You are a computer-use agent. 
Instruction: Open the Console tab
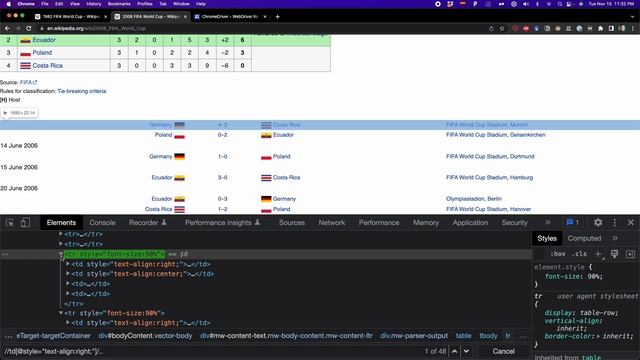(x=102, y=222)
